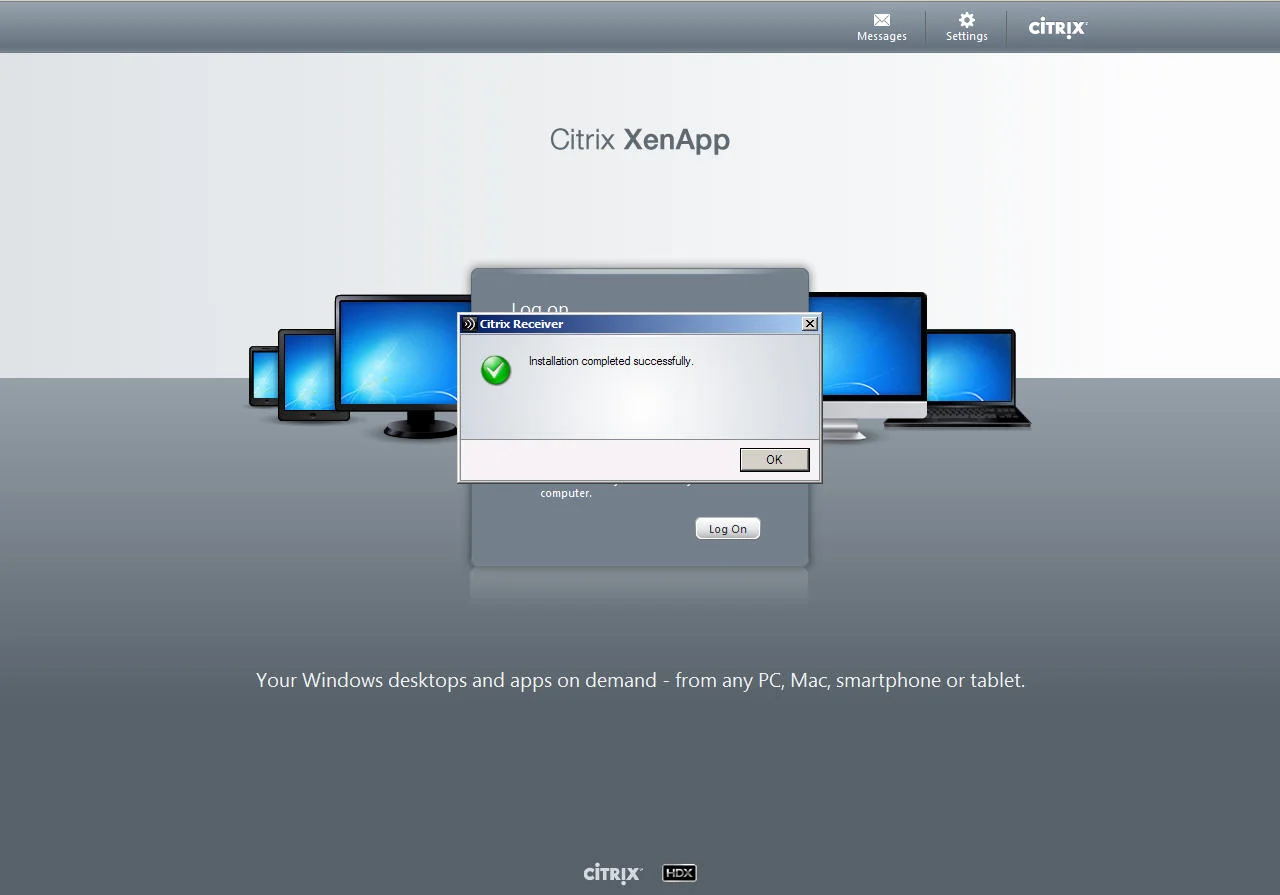Click the 'Installation completed successfully.' message

pyautogui.click(x=611, y=361)
